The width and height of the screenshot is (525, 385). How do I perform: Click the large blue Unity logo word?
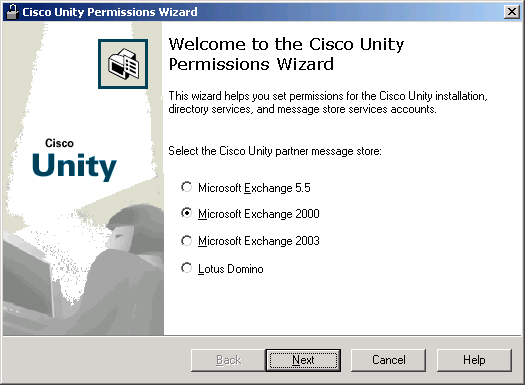74,166
